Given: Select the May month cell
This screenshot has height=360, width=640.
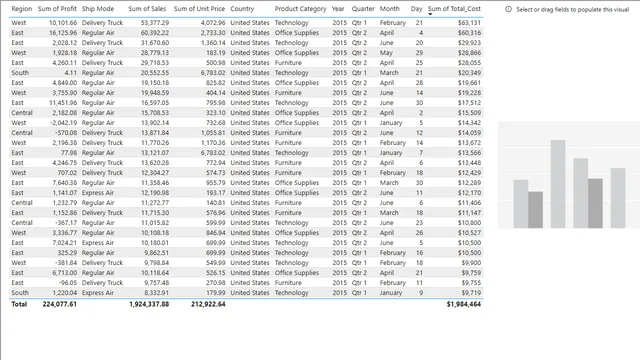Looking at the screenshot, I should (386, 53).
